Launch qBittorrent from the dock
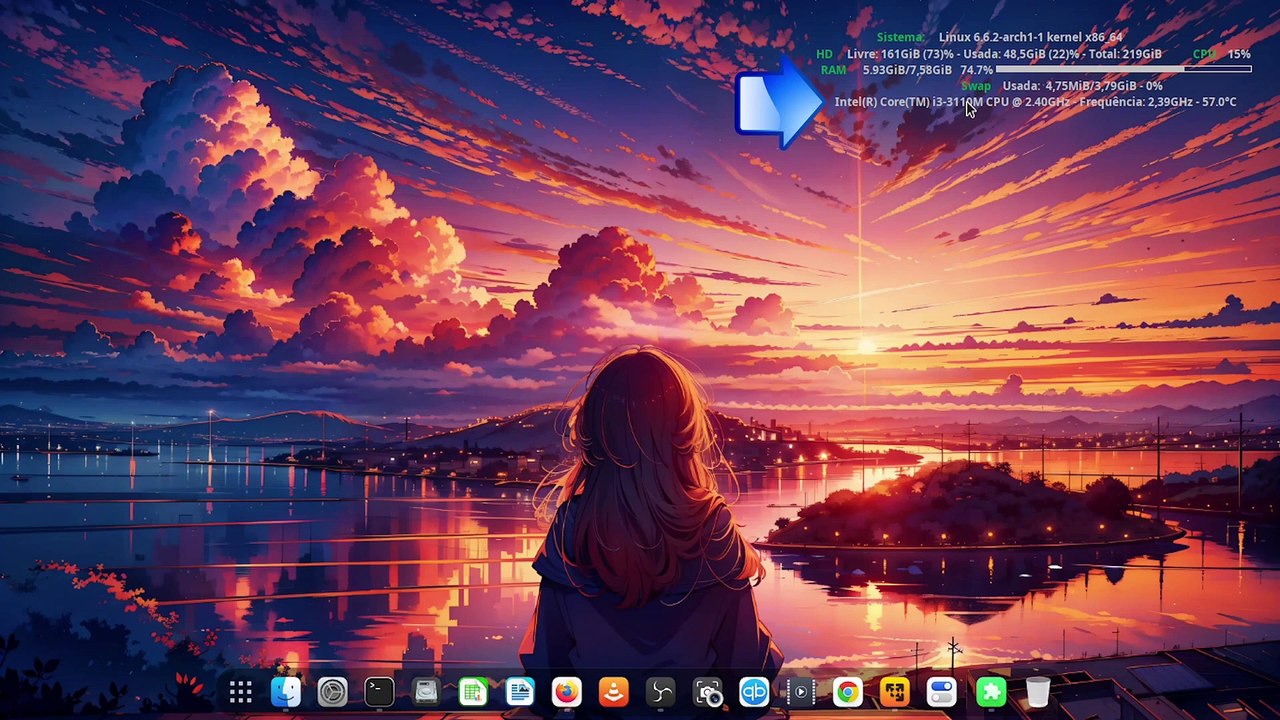 point(754,692)
